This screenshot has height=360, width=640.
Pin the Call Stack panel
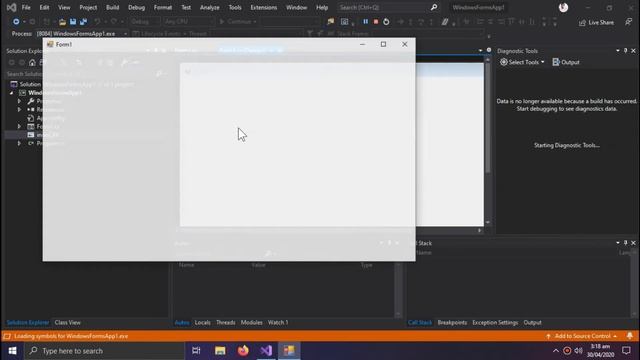click(625, 243)
